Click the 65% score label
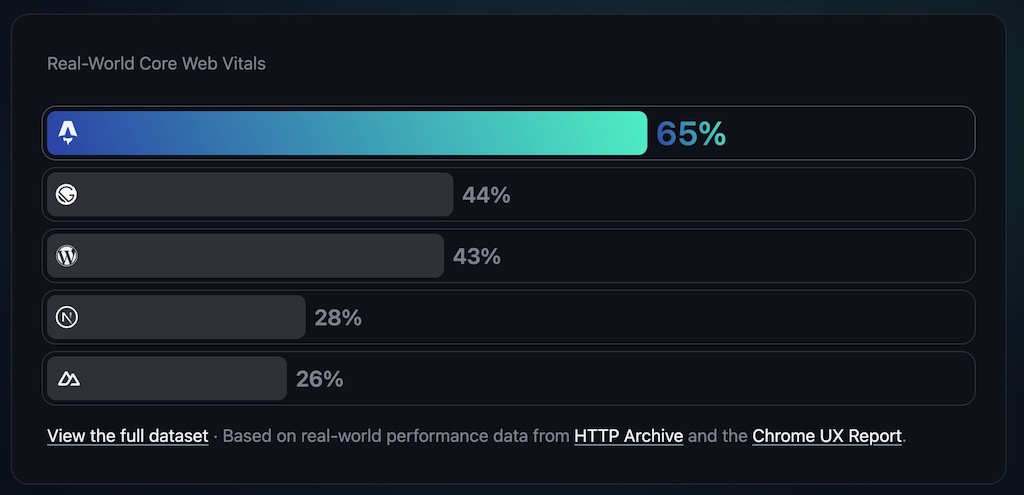The width and height of the screenshot is (1024, 495). point(691,133)
